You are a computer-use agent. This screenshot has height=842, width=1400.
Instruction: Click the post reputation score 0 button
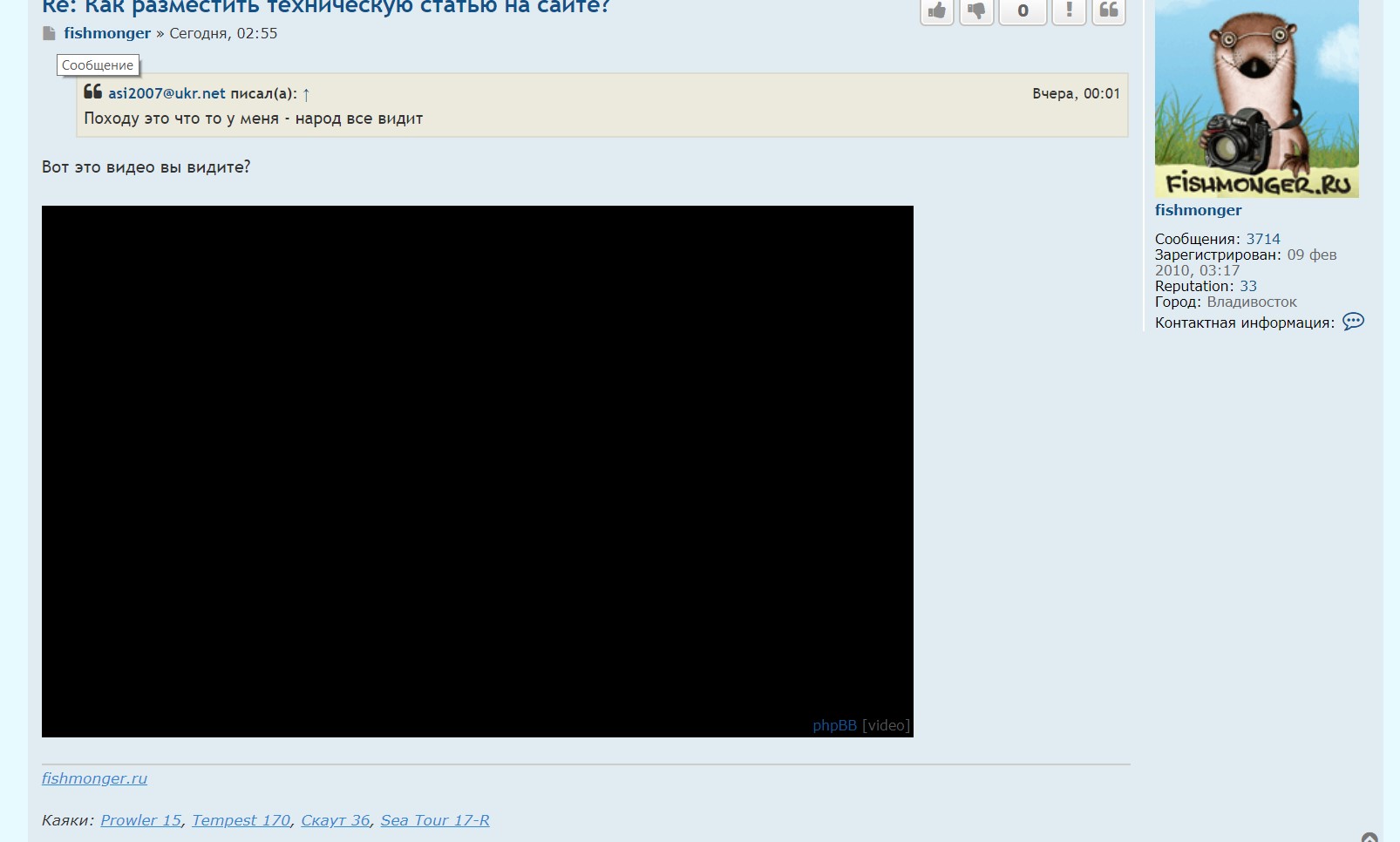[1023, 11]
